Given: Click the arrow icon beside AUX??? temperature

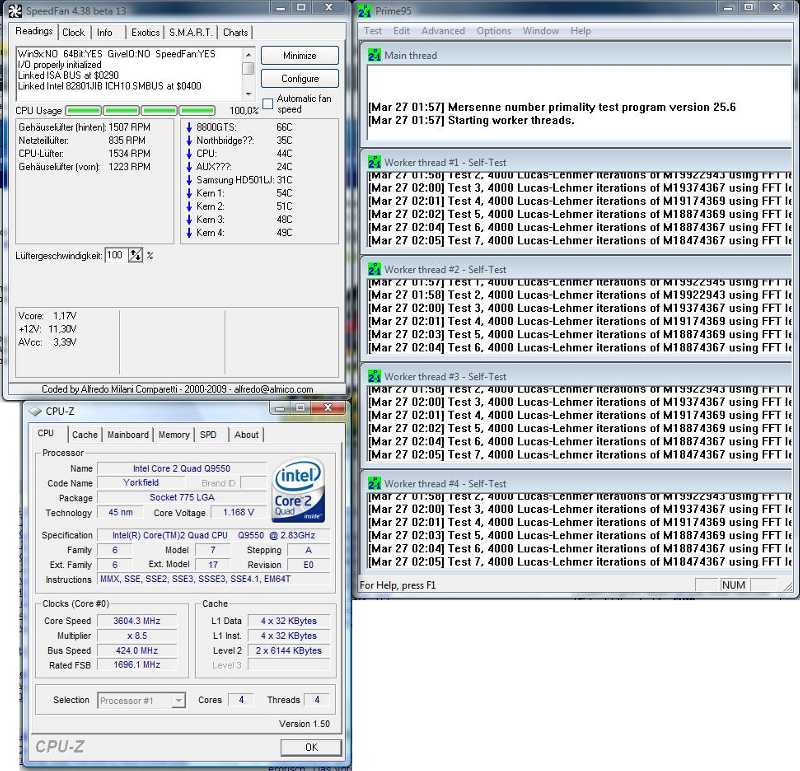Looking at the screenshot, I should pos(189,167).
